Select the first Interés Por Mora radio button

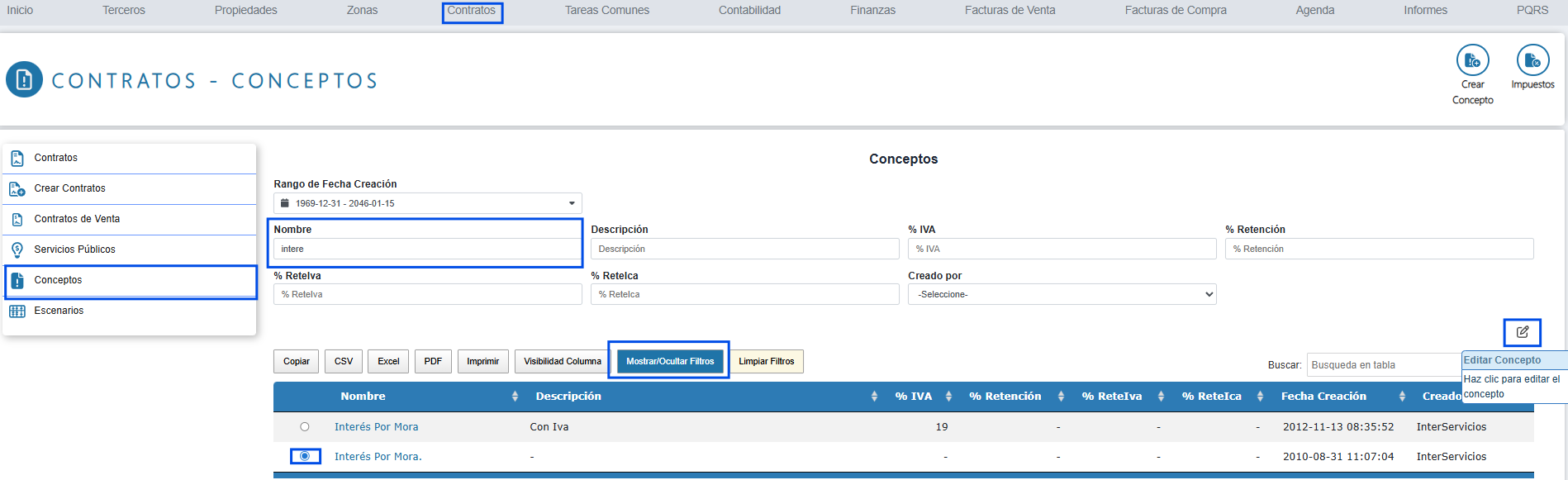coord(305,427)
